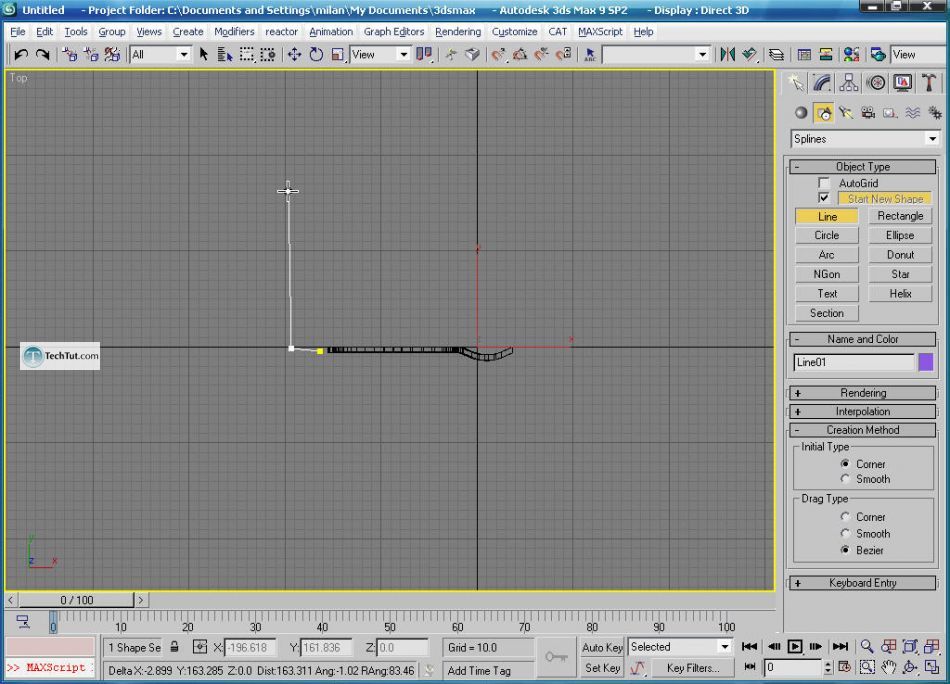Activate Select and Move tool
Viewport: 950px width, 684px height.
(294, 55)
